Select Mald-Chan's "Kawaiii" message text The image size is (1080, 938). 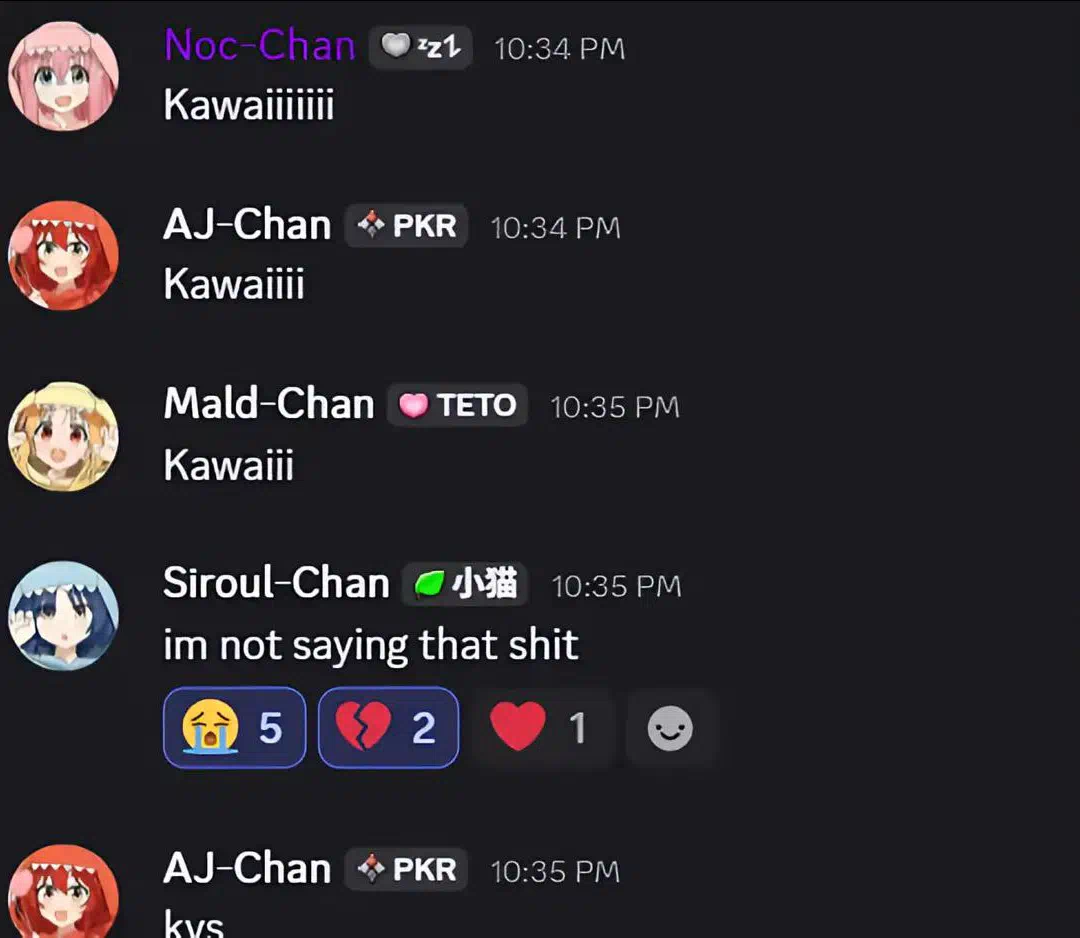tap(229, 465)
